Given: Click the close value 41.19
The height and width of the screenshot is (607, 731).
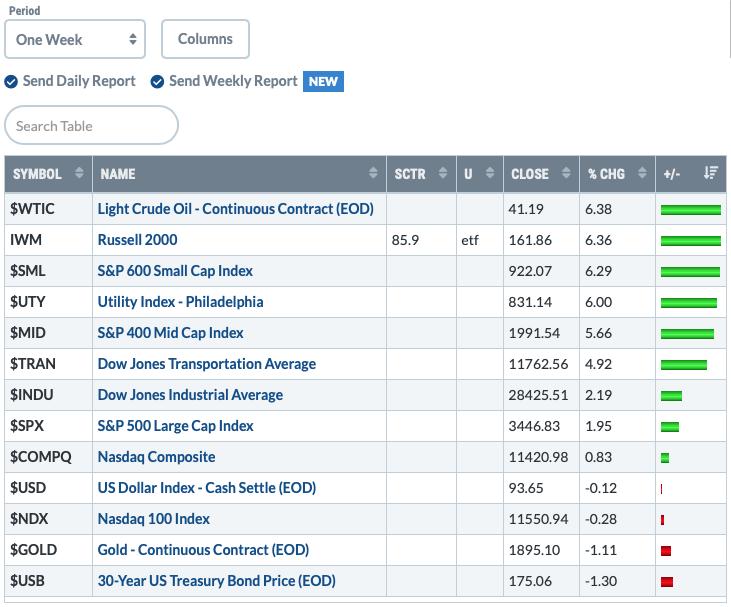Looking at the screenshot, I should [x=526, y=209].
